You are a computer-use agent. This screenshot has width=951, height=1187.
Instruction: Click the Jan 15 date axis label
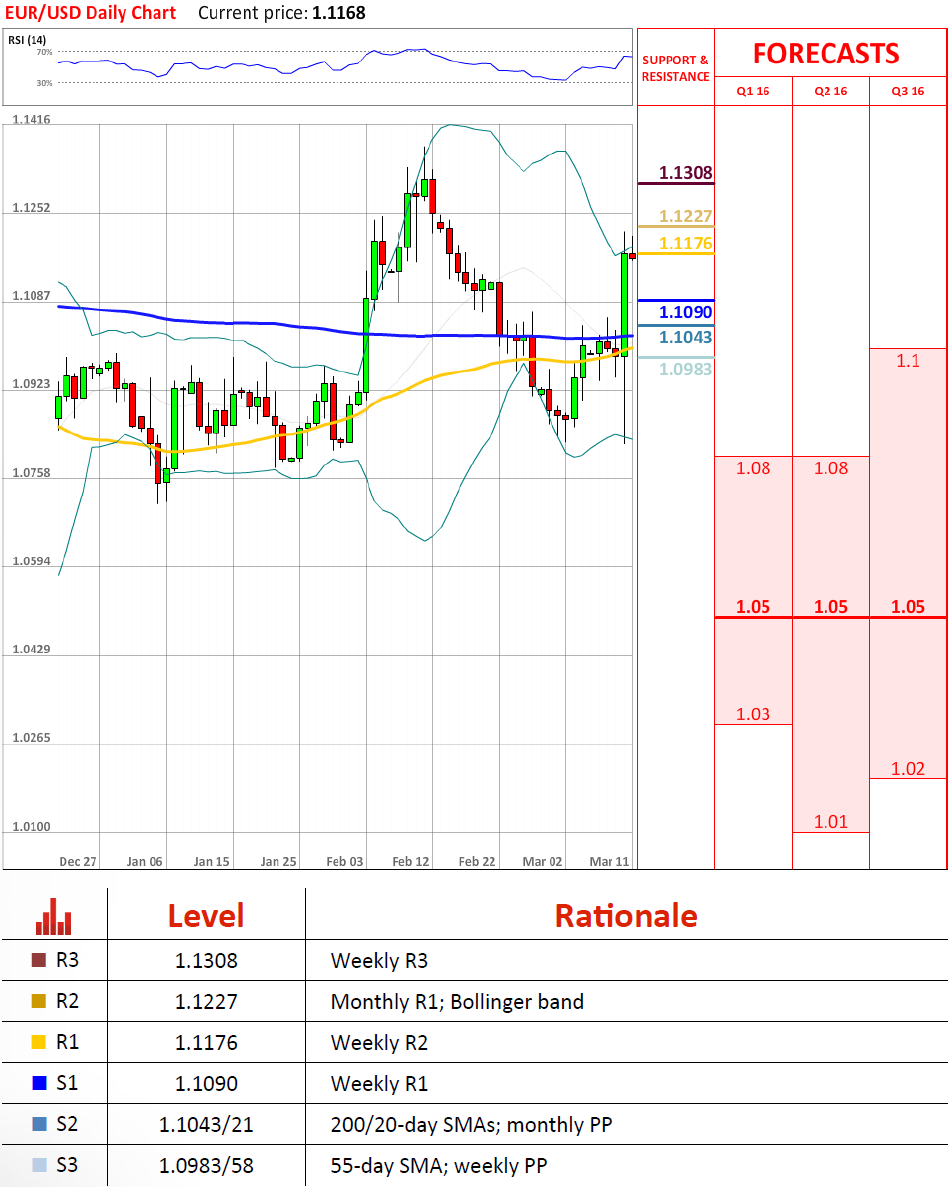pyautogui.click(x=211, y=861)
